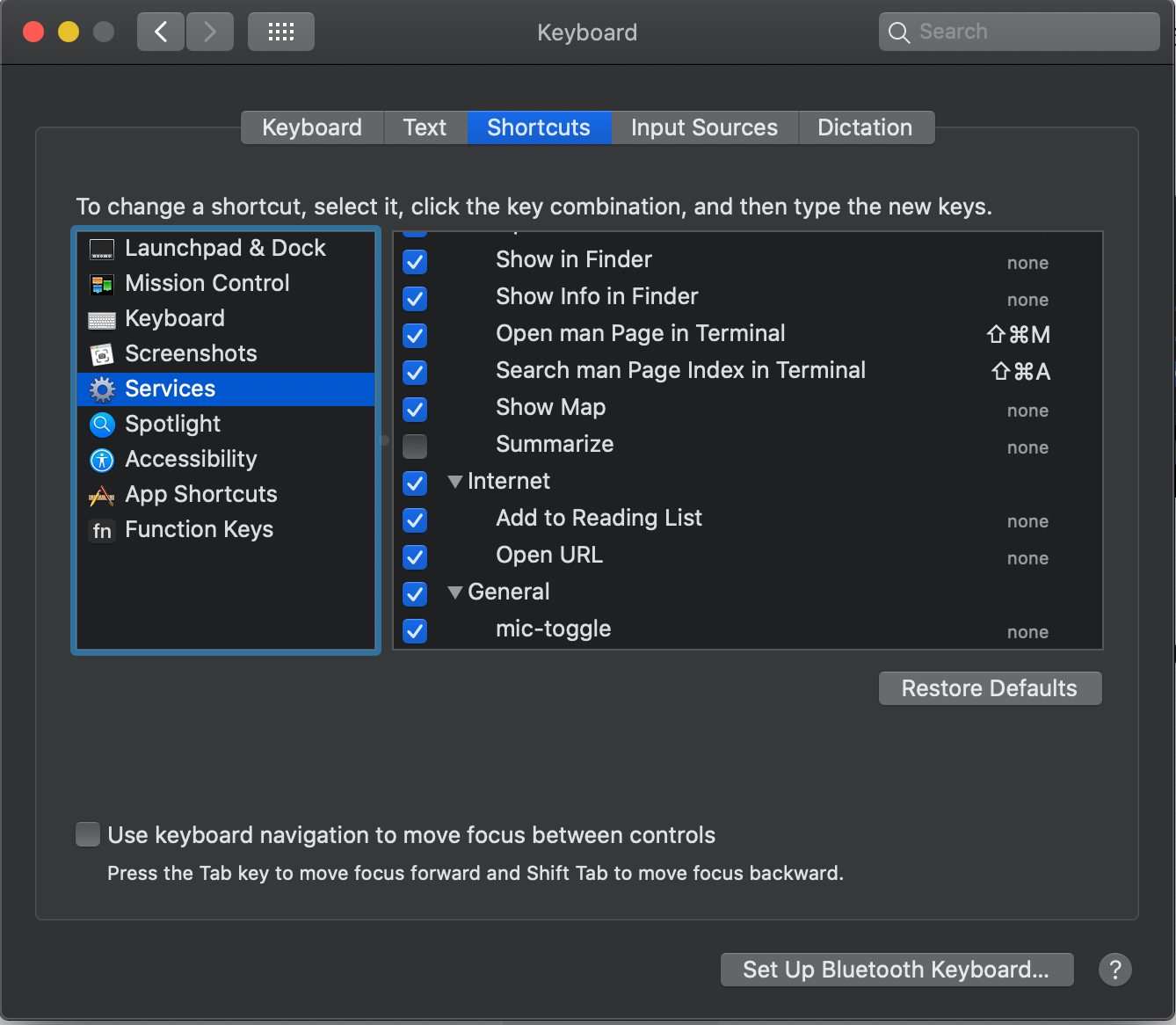Select Mission Control category text
This screenshot has height=1025, width=1176.
coord(207,283)
